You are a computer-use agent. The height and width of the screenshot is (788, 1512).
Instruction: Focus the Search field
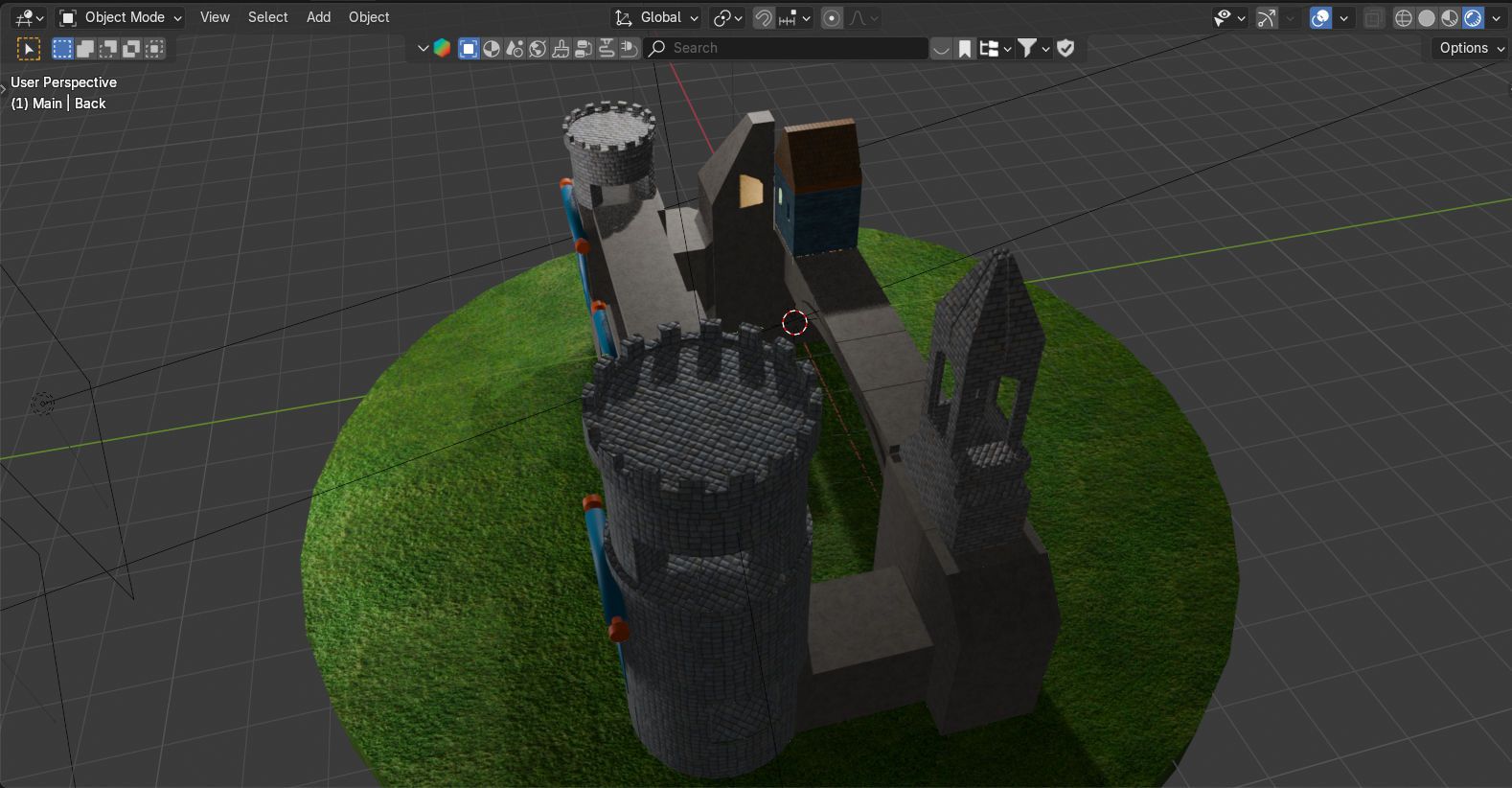click(x=786, y=48)
